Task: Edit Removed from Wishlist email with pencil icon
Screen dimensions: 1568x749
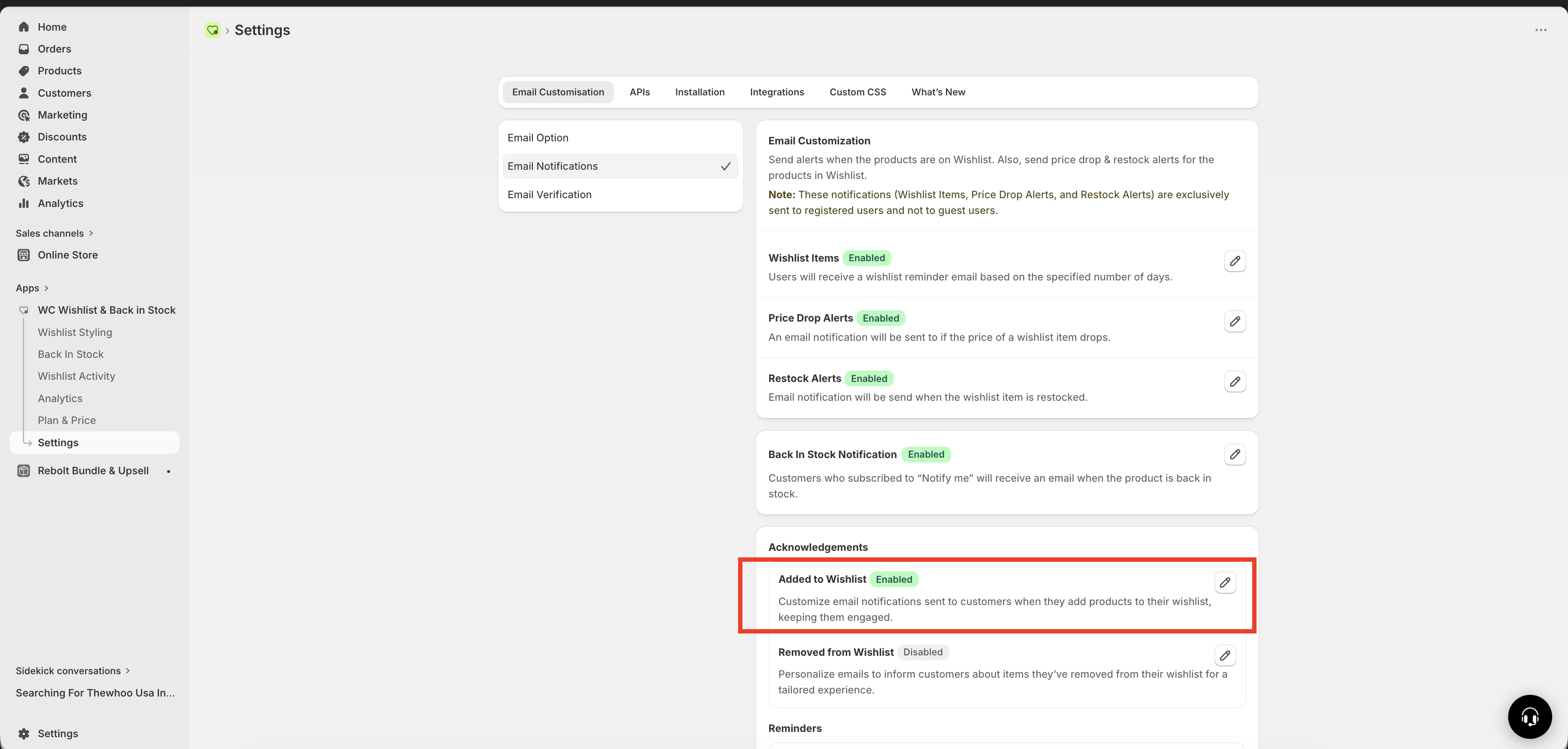Action: pyautogui.click(x=1225, y=655)
